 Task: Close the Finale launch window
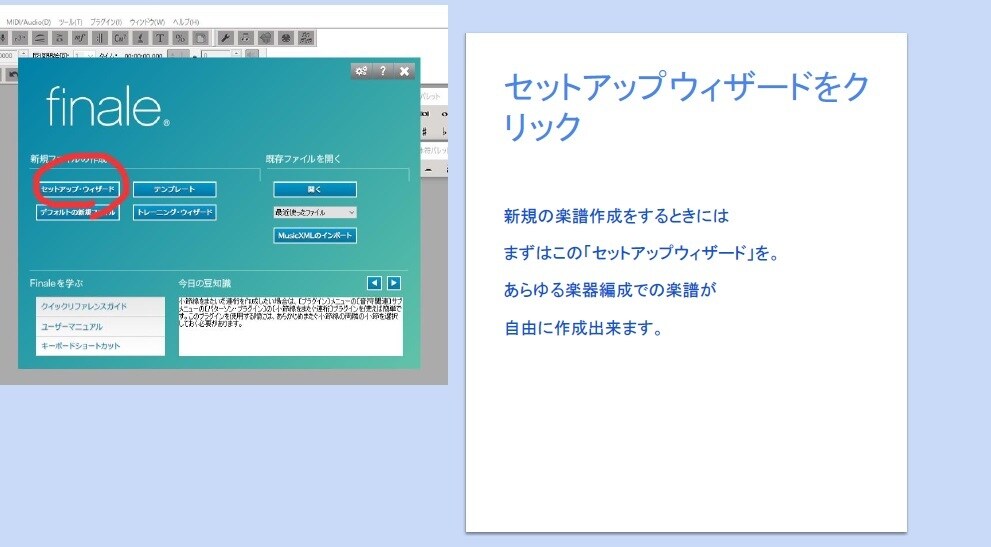(x=404, y=71)
